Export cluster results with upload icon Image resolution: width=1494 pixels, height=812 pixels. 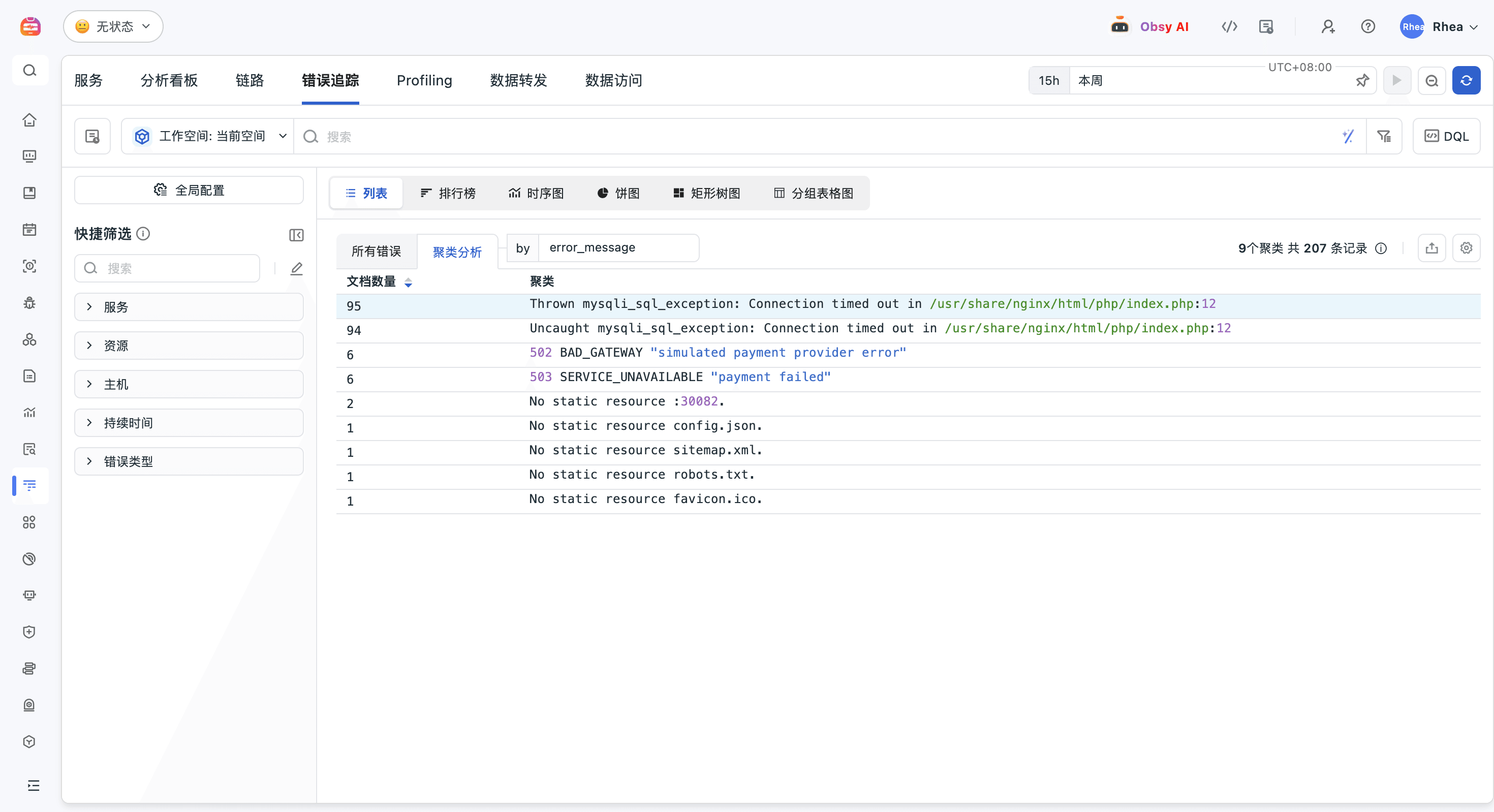pyautogui.click(x=1432, y=248)
